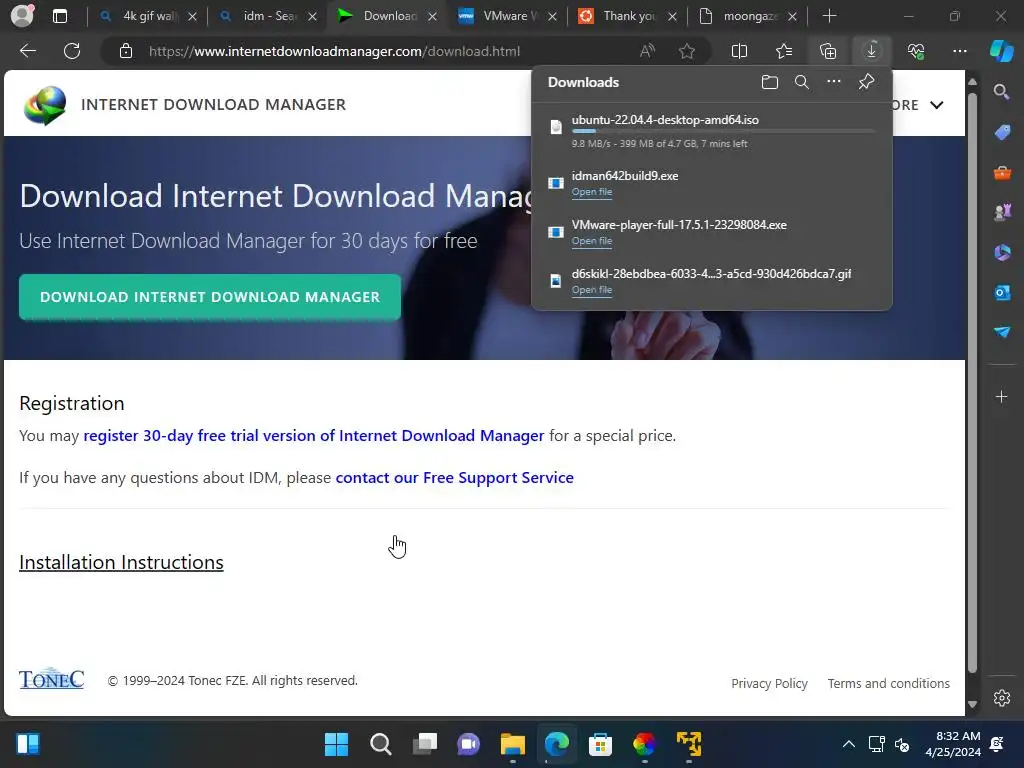Open Widgets panel on taskbar

pyautogui.click(x=27, y=744)
